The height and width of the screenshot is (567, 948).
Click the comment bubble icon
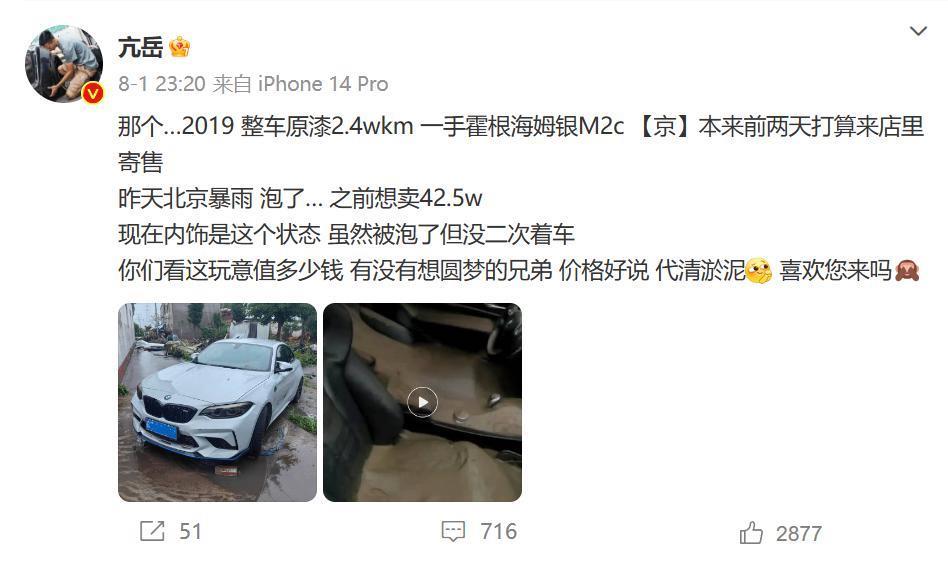453,531
